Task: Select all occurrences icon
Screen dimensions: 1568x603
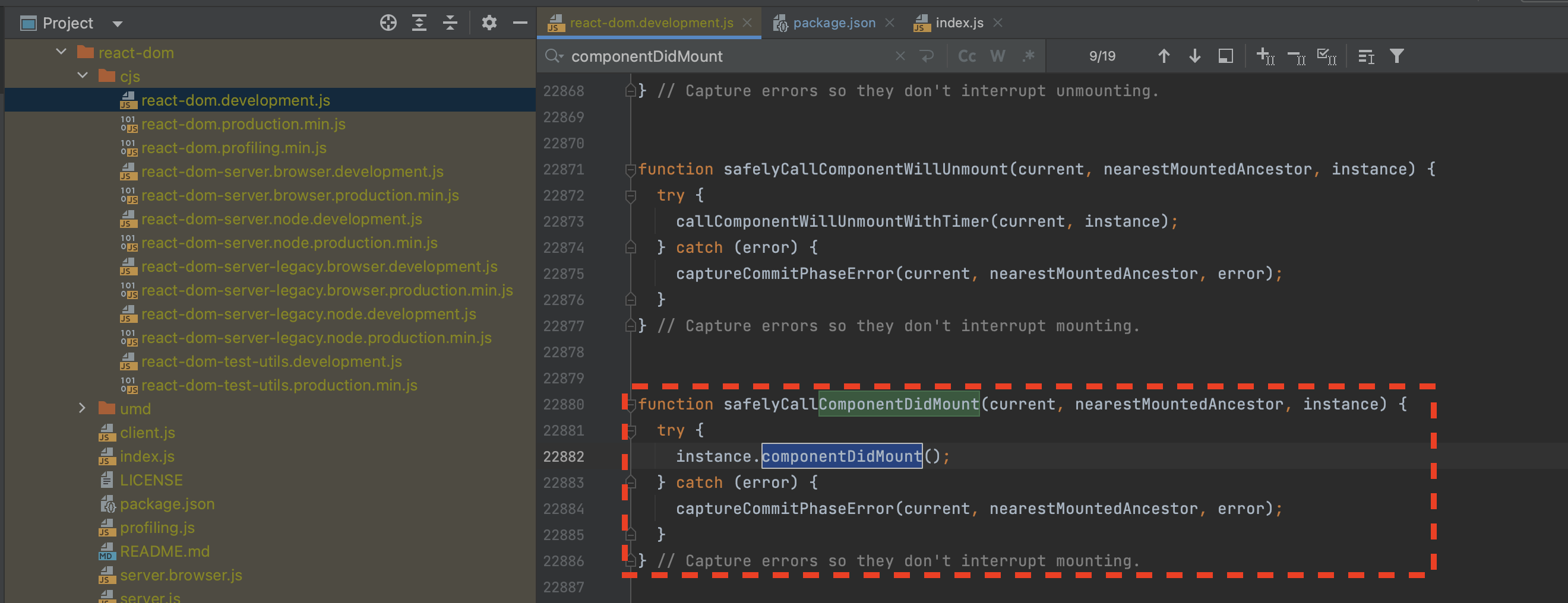Action: click(1327, 56)
